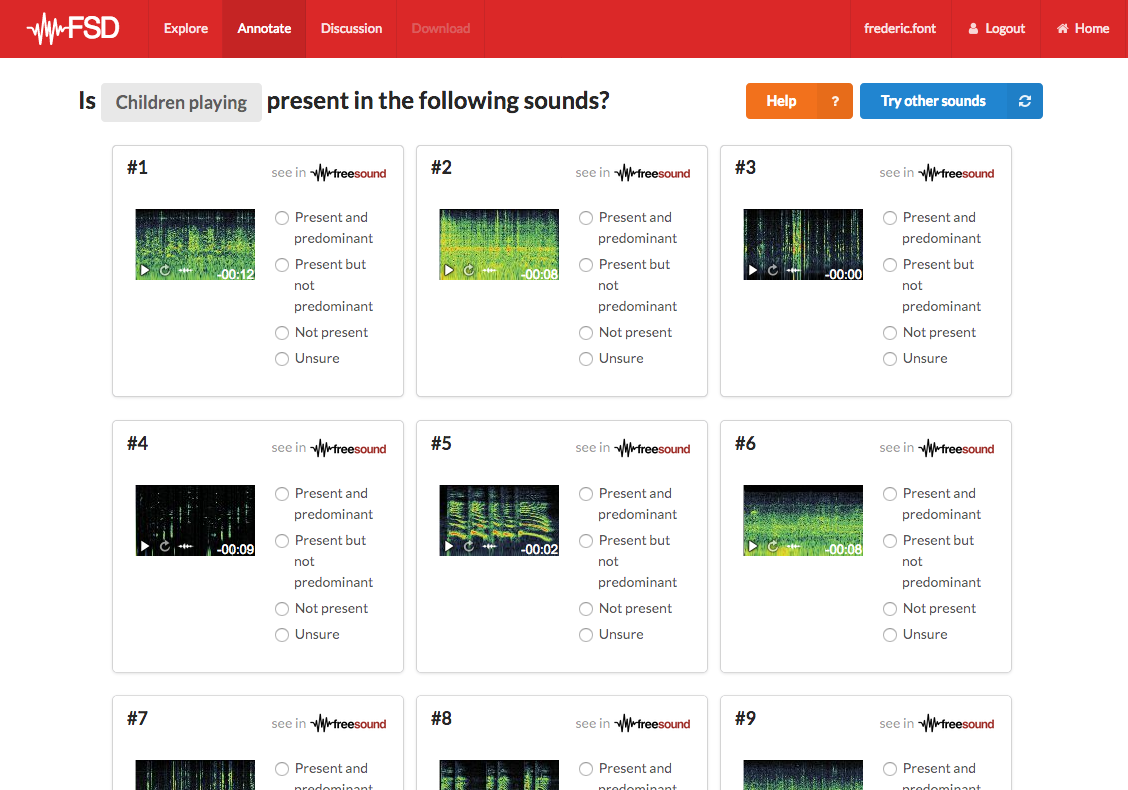The image size is (1128, 790).
Task: Mark sound #6 as Unsure
Action: 890,635
